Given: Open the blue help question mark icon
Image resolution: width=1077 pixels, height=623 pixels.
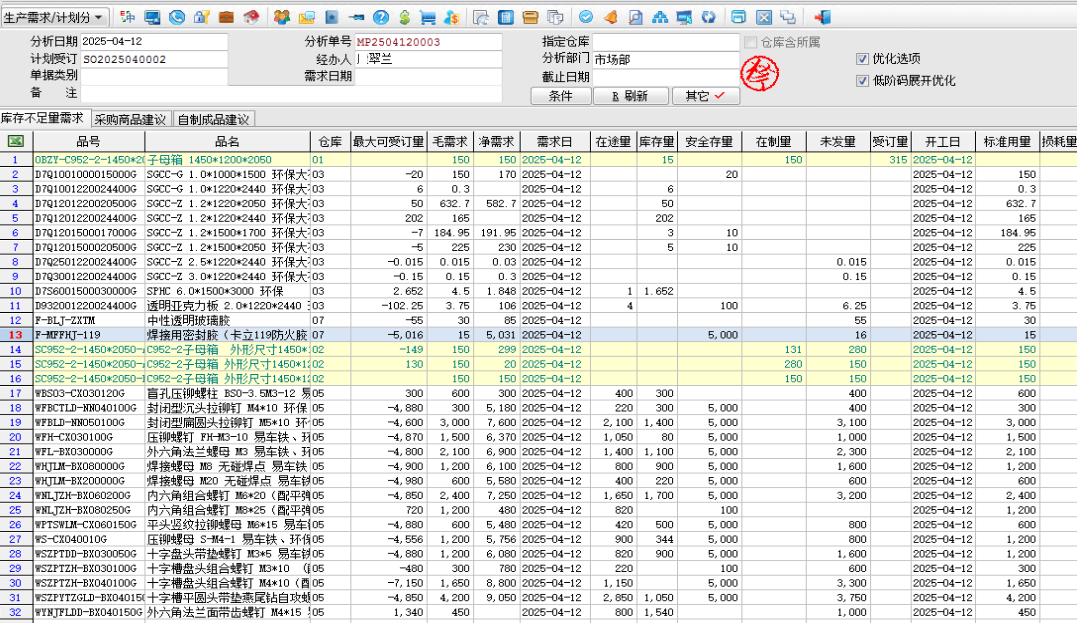Looking at the screenshot, I should pos(380,17).
